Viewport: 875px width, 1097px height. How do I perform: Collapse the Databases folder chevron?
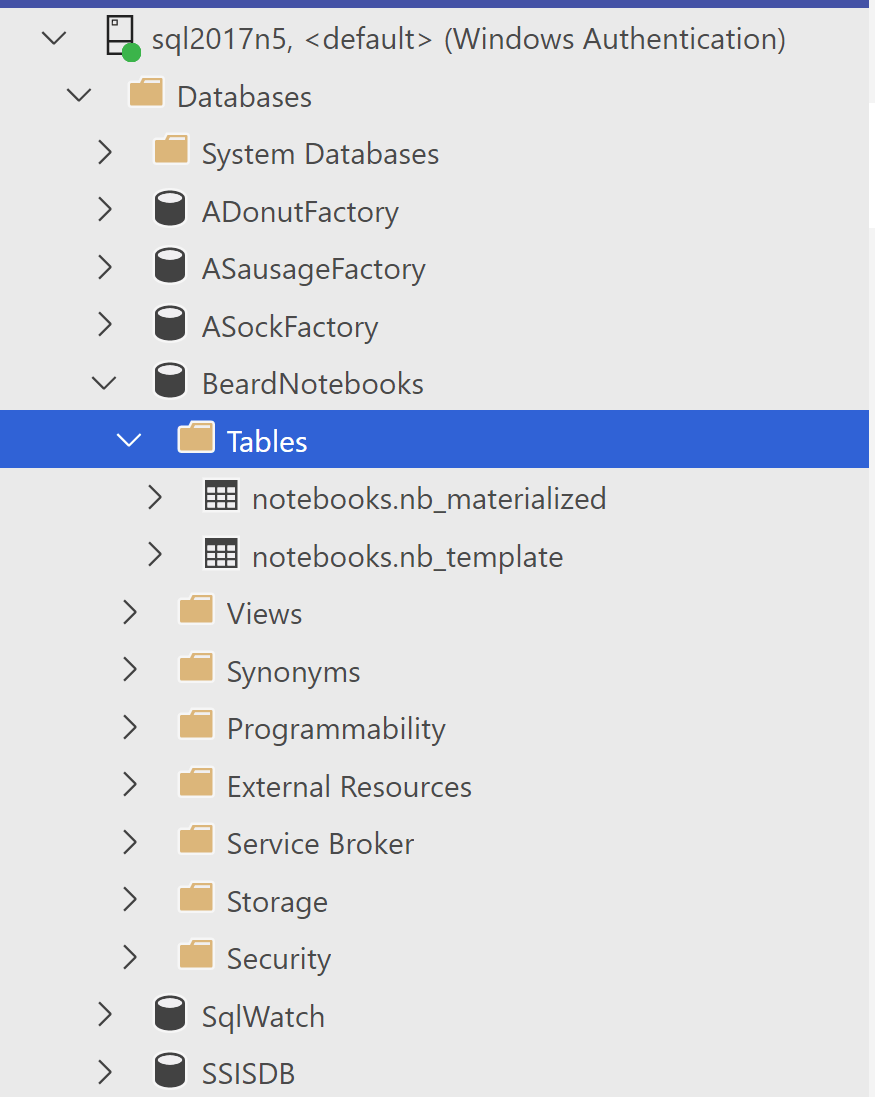(x=79, y=96)
